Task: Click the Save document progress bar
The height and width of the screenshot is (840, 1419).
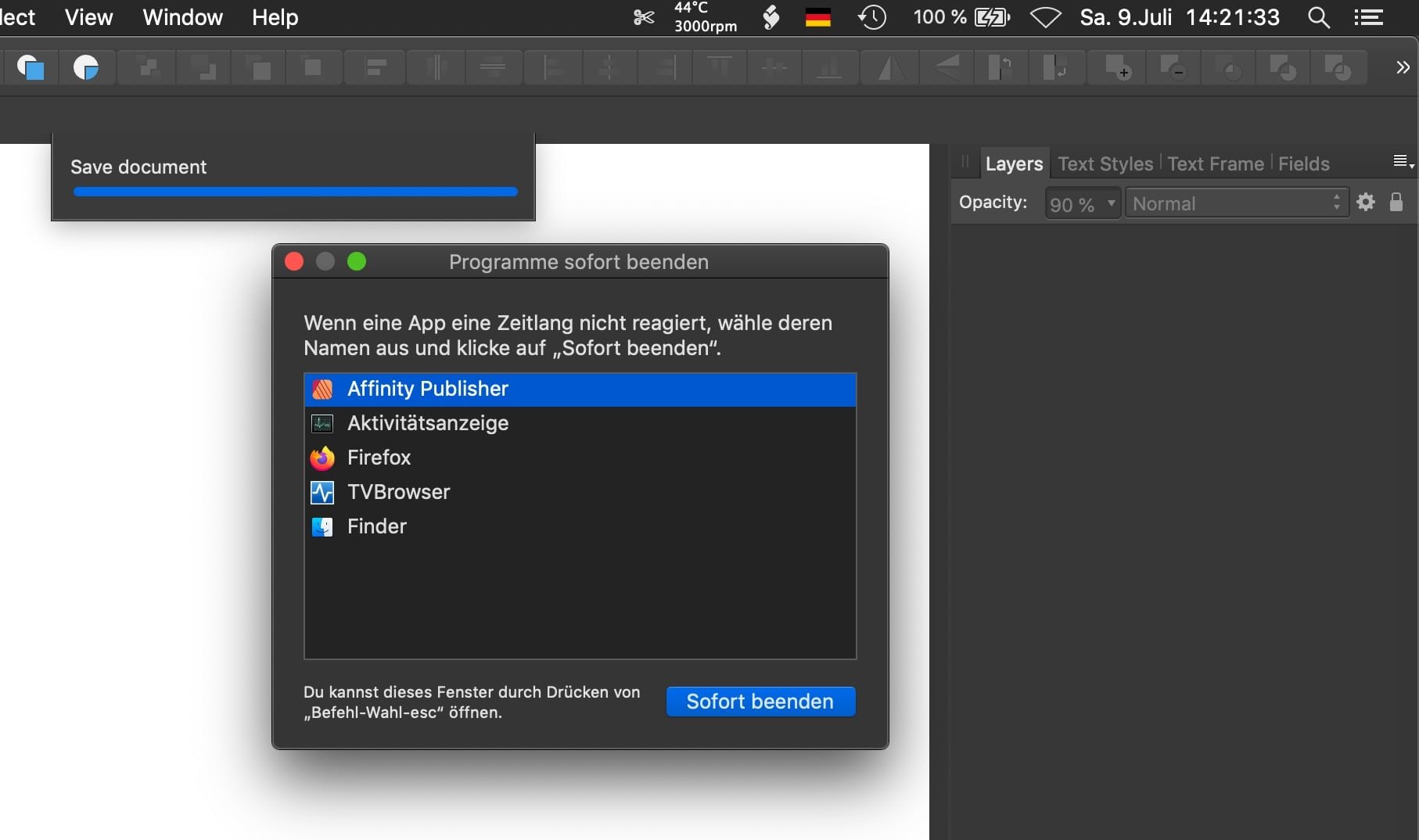Action: (295, 192)
